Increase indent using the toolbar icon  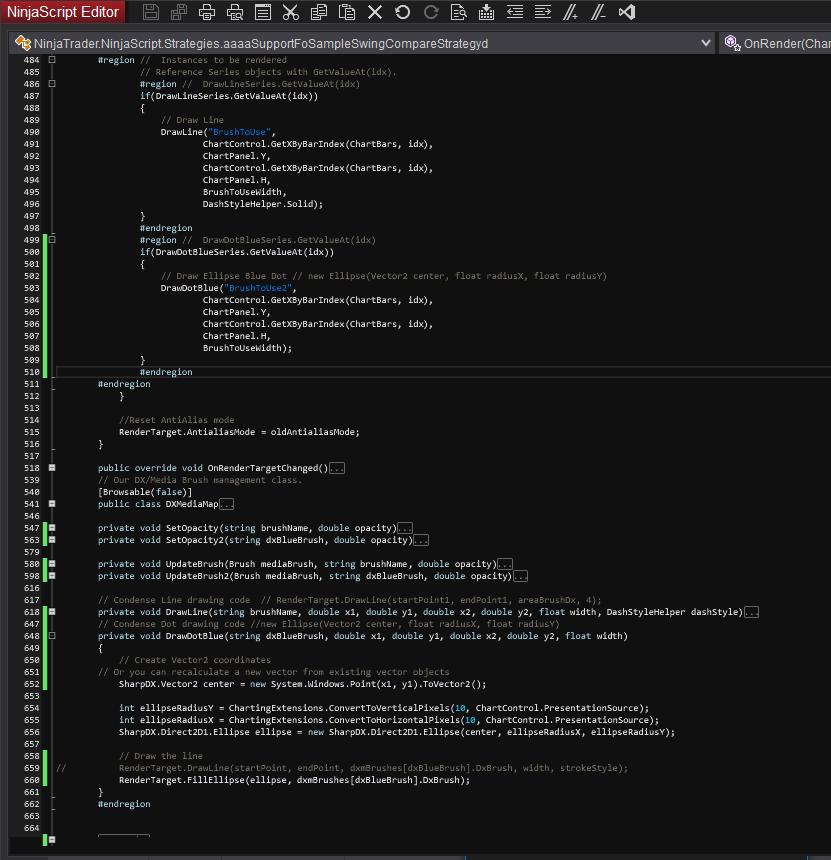coord(542,13)
